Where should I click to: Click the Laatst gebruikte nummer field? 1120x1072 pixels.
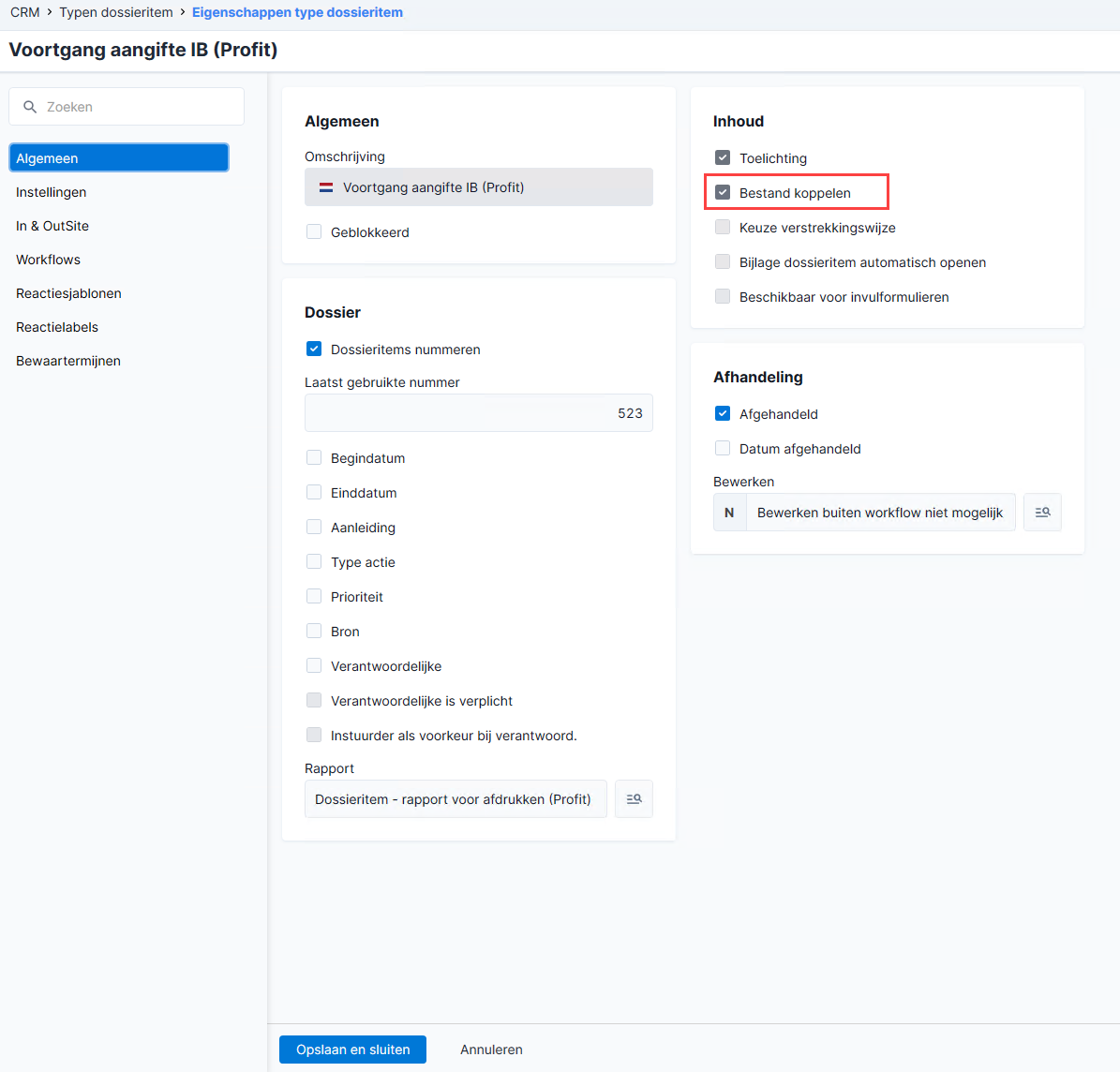479,413
